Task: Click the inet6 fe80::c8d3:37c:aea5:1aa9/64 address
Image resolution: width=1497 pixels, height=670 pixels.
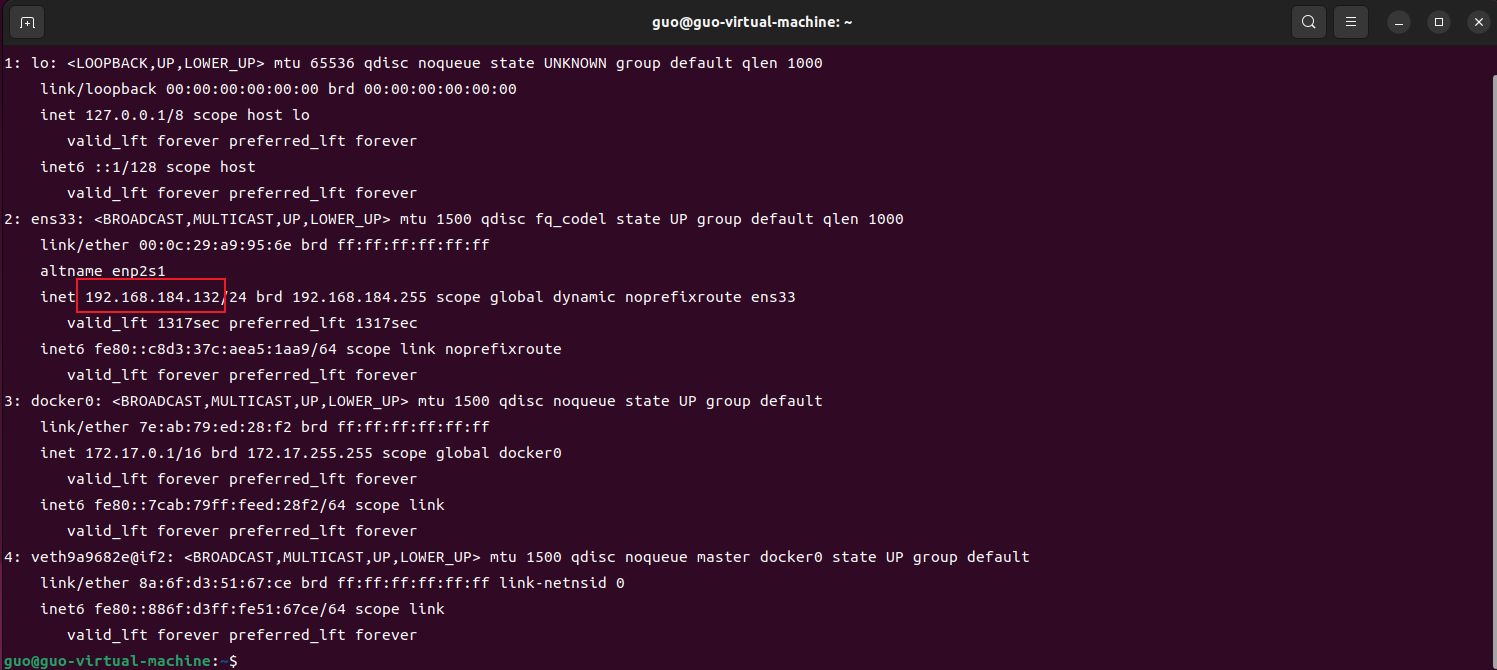Action: pos(215,349)
